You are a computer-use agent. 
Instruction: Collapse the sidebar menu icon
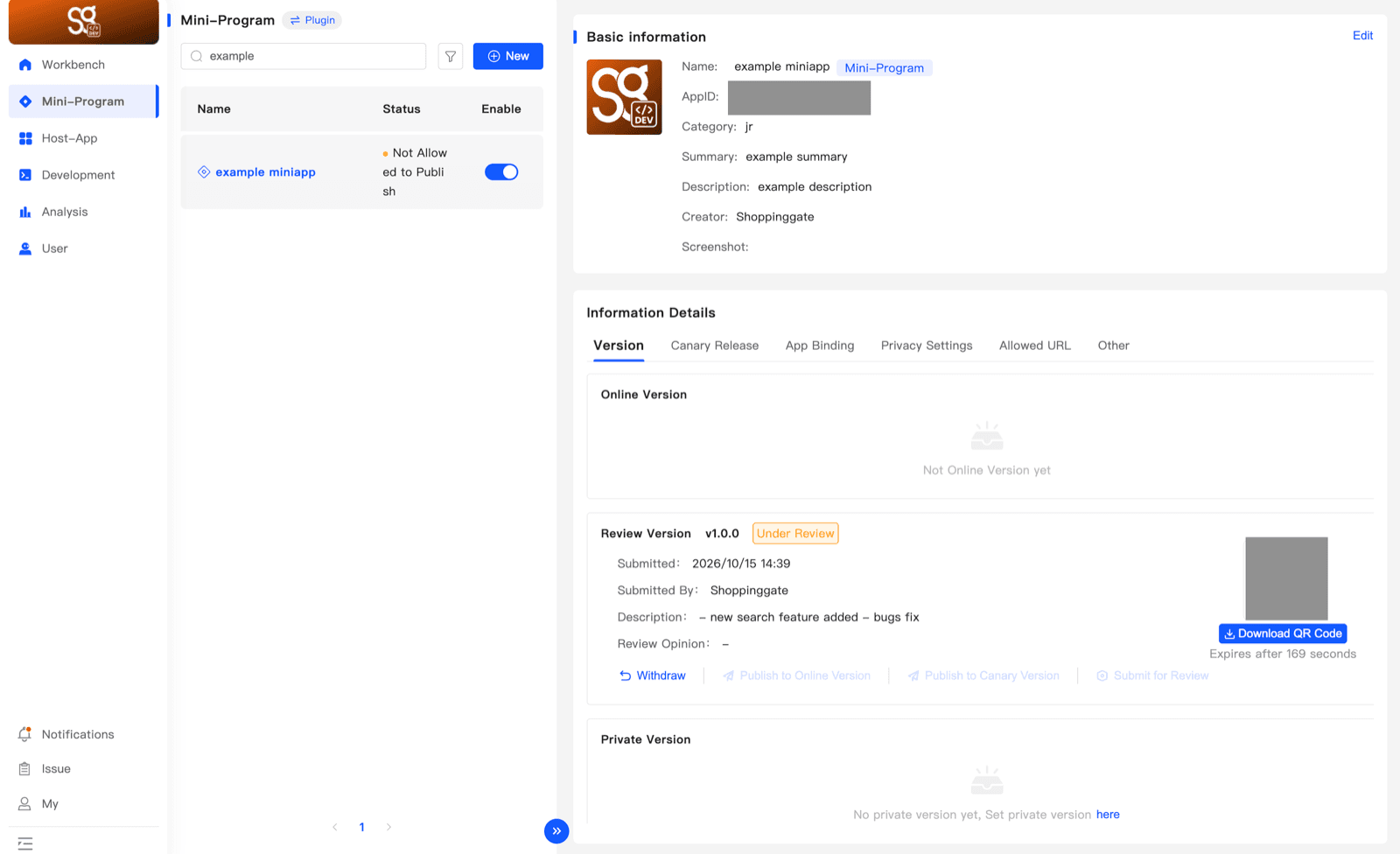click(25, 843)
